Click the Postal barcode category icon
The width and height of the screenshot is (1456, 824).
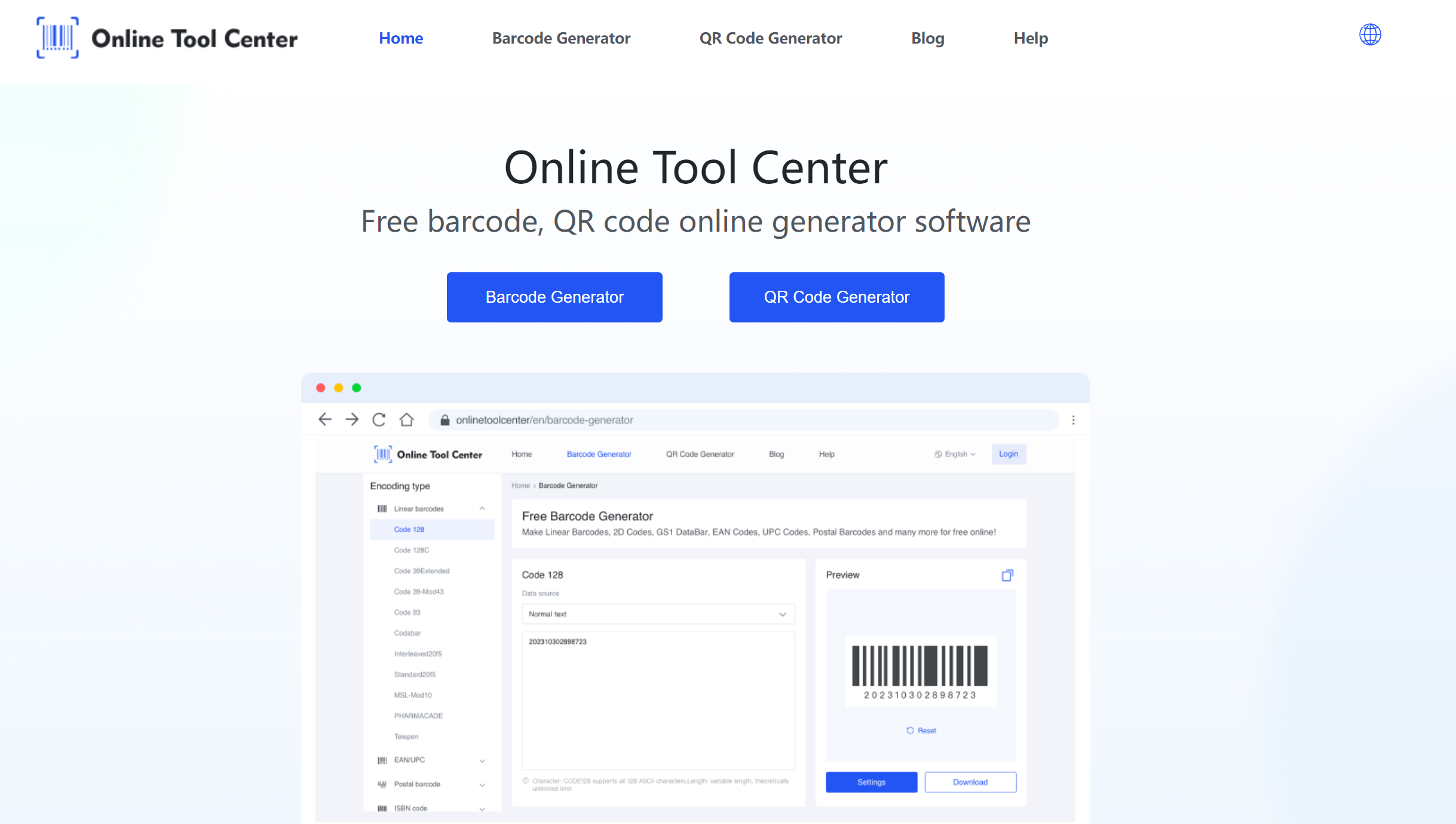tap(382, 783)
